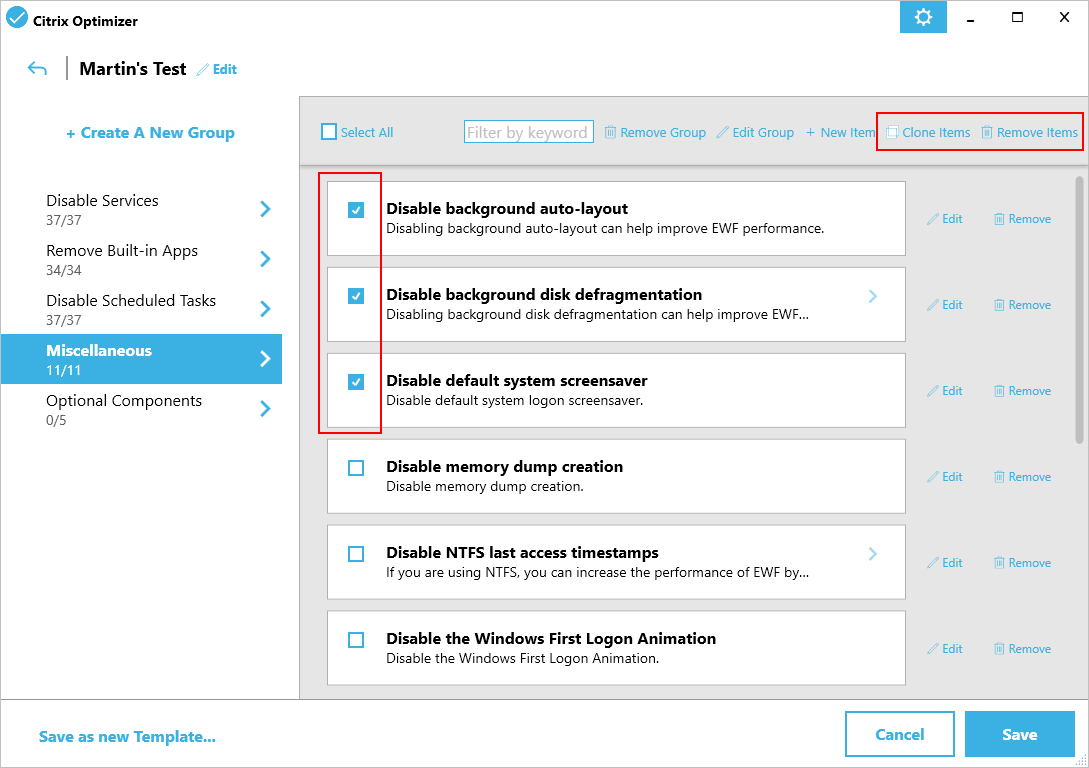This screenshot has height=768, width=1089.
Task: Expand Disable background disk defragmentation details
Action: click(x=872, y=296)
